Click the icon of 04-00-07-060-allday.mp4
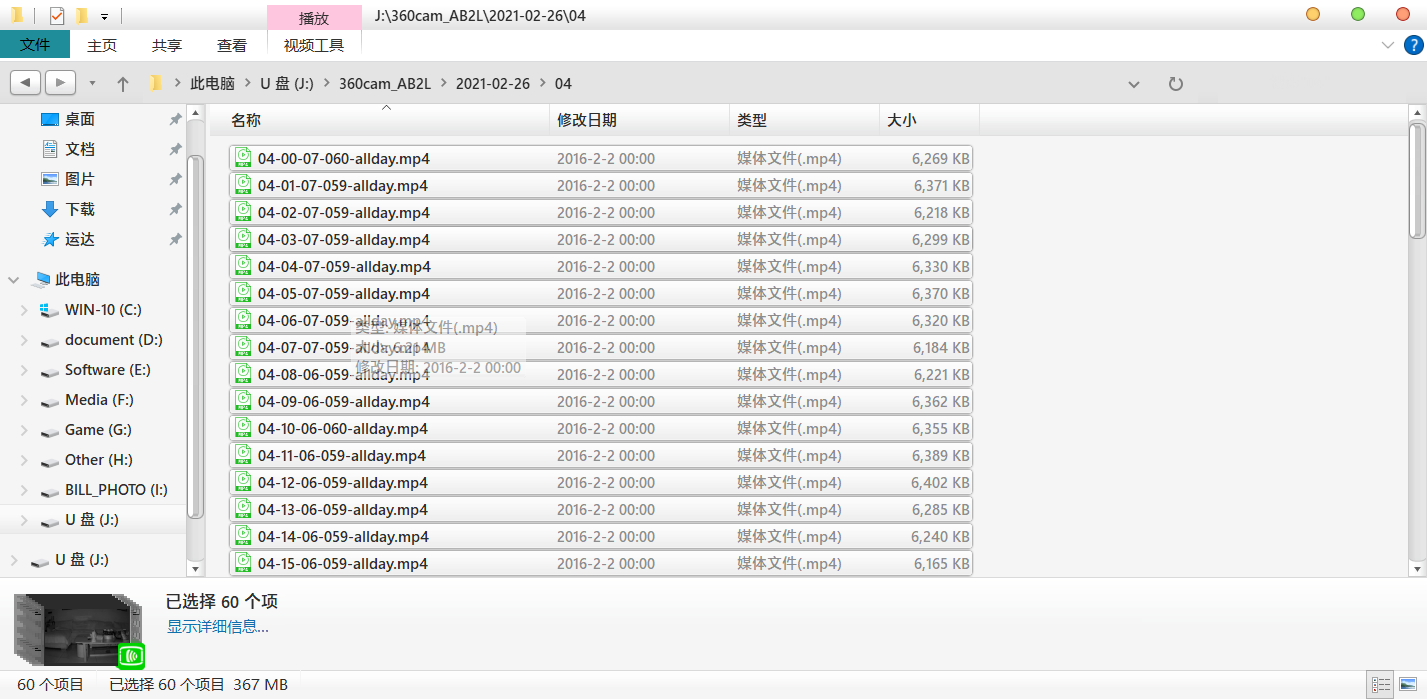This screenshot has width=1427, height=699. [243, 158]
